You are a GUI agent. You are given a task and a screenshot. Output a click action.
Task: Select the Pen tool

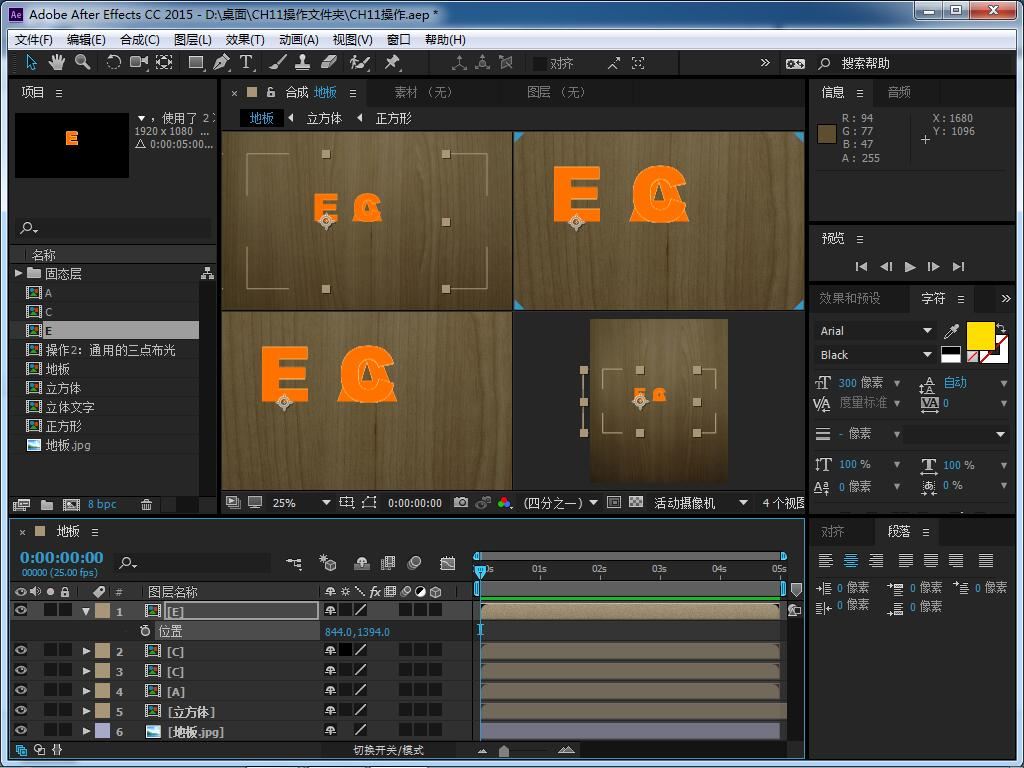click(221, 62)
